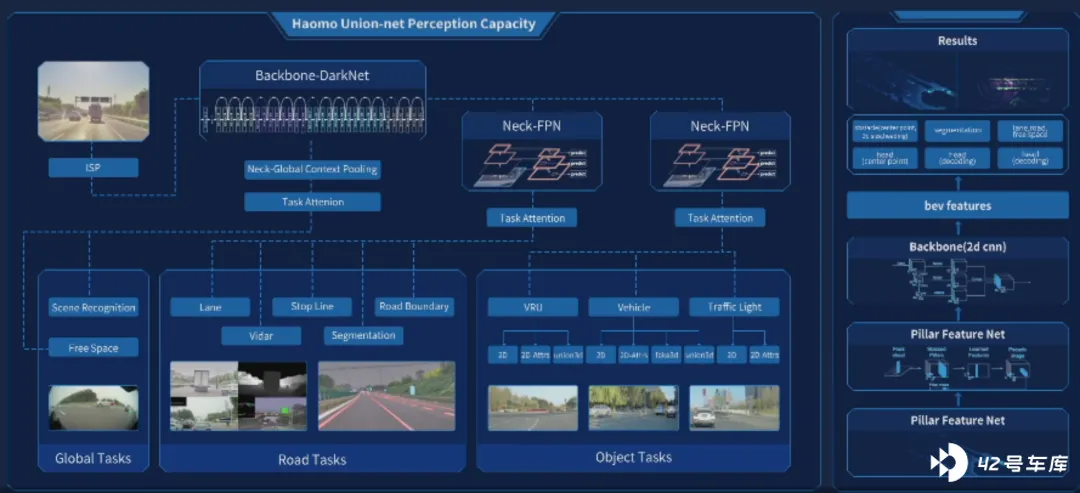Select the Segmentation box in Road Tasks
The image size is (1080, 493).
363,335
